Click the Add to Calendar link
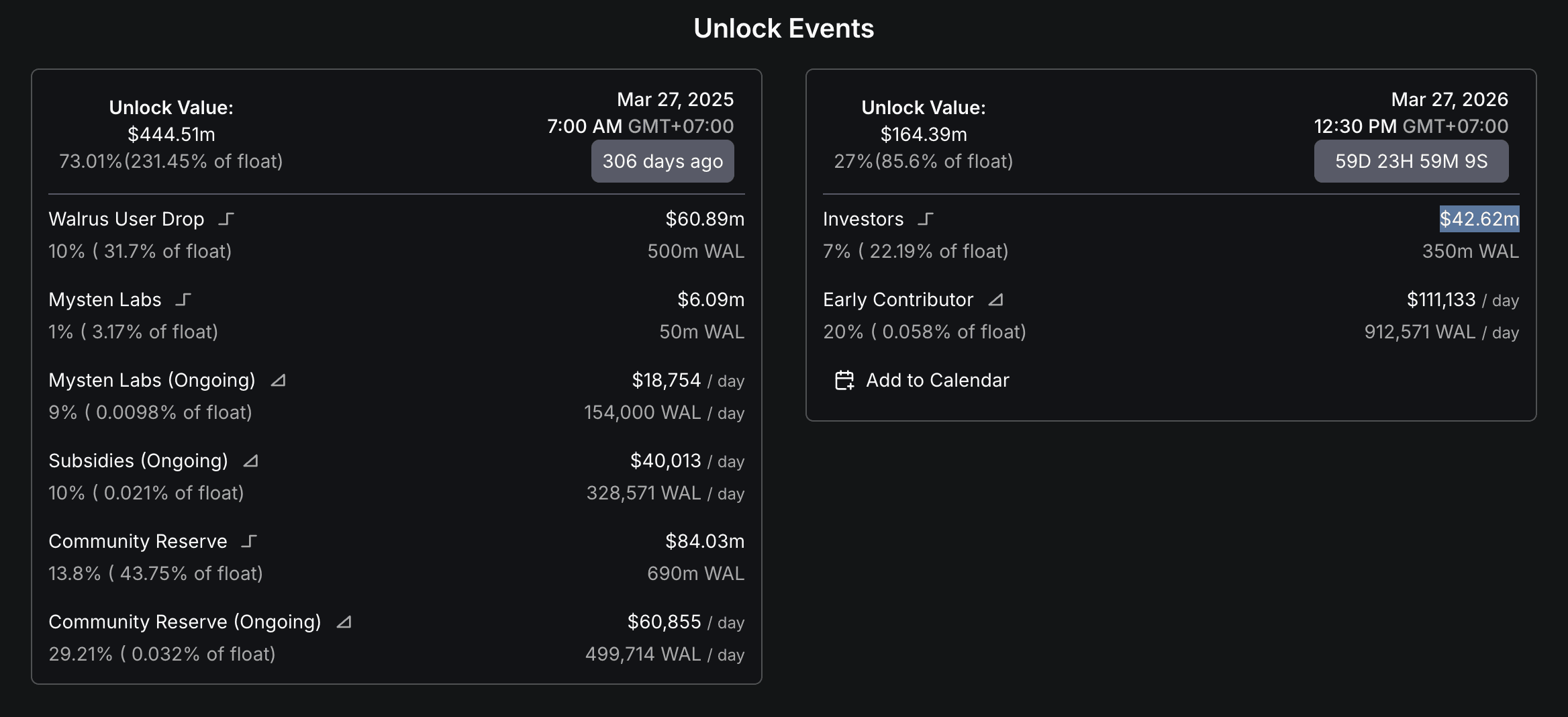The image size is (1568, 717). pos(937,380)
